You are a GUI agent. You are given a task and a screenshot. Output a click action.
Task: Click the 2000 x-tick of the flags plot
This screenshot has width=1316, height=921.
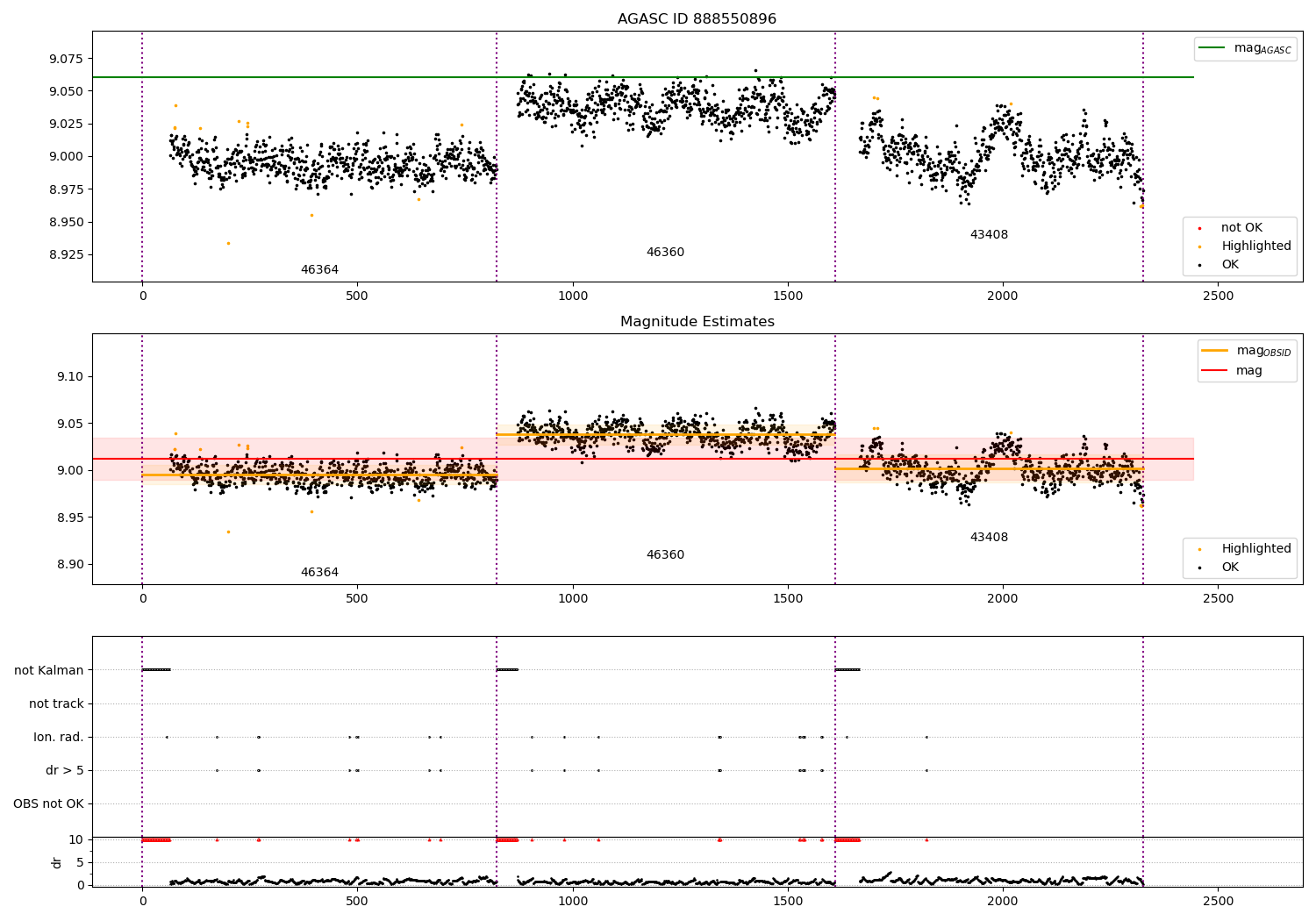point(1003,901)
